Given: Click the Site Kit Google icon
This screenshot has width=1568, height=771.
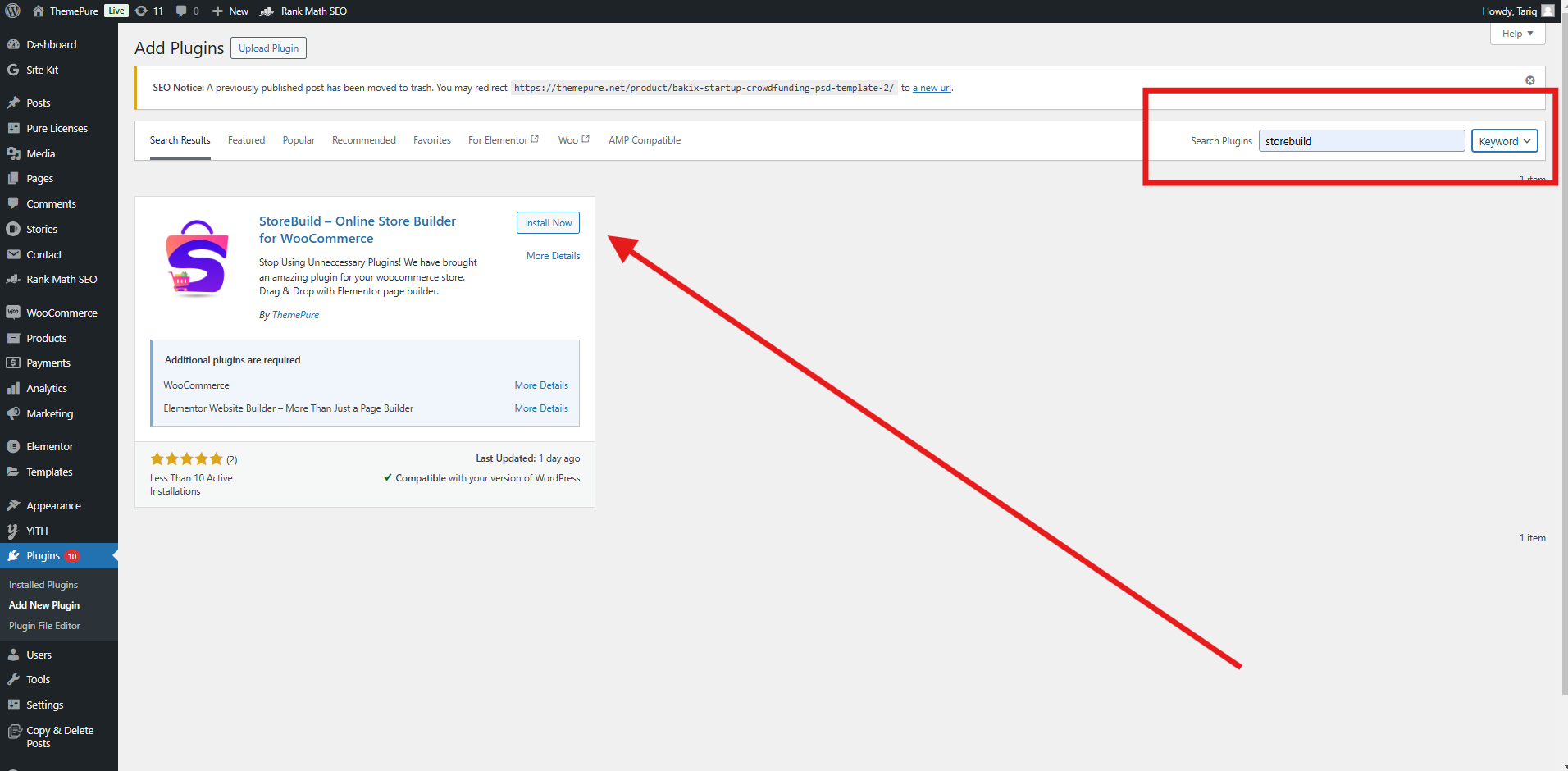Looking at the screenshot, I should (x=13, y=70).
